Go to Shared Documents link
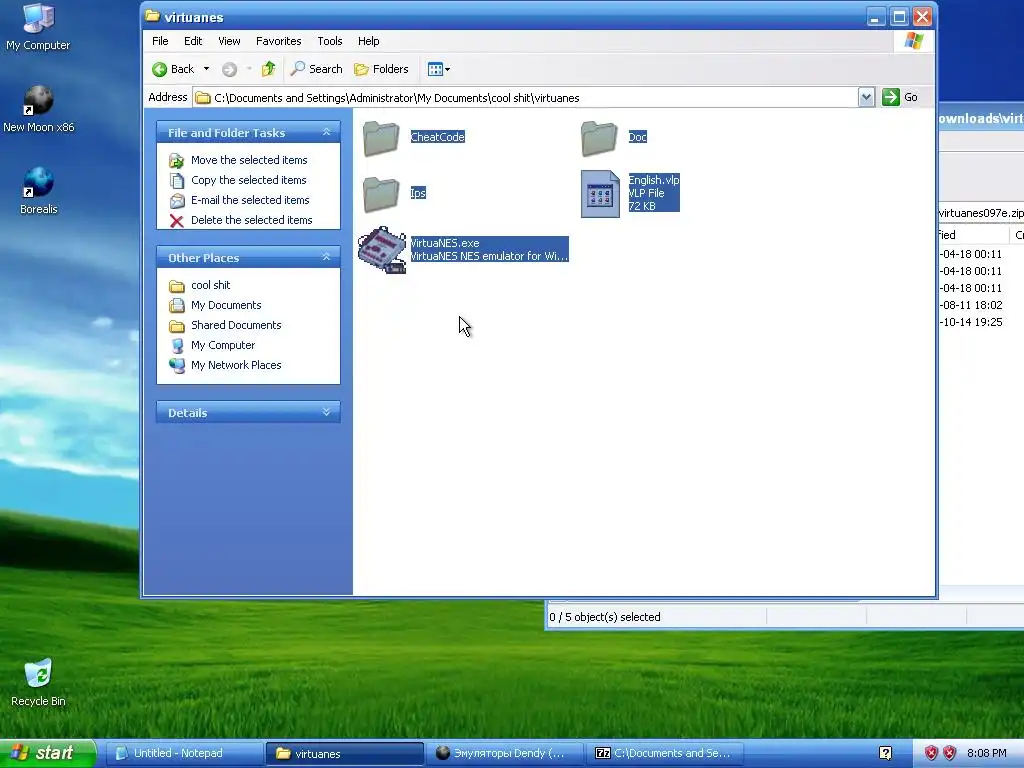1024x768 pixels. (x=236, y=325)
